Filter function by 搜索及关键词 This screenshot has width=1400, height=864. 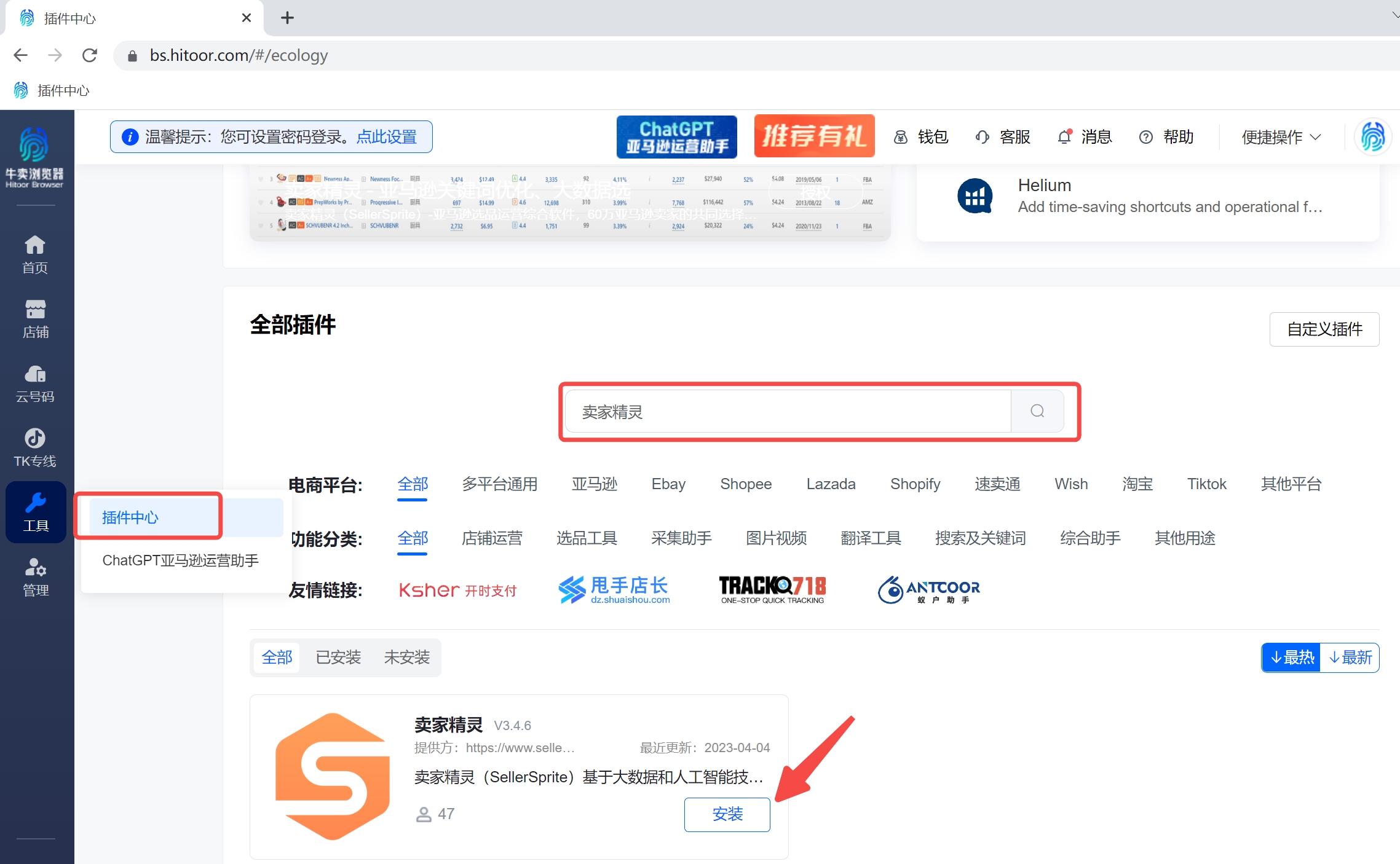click(981, 538)
